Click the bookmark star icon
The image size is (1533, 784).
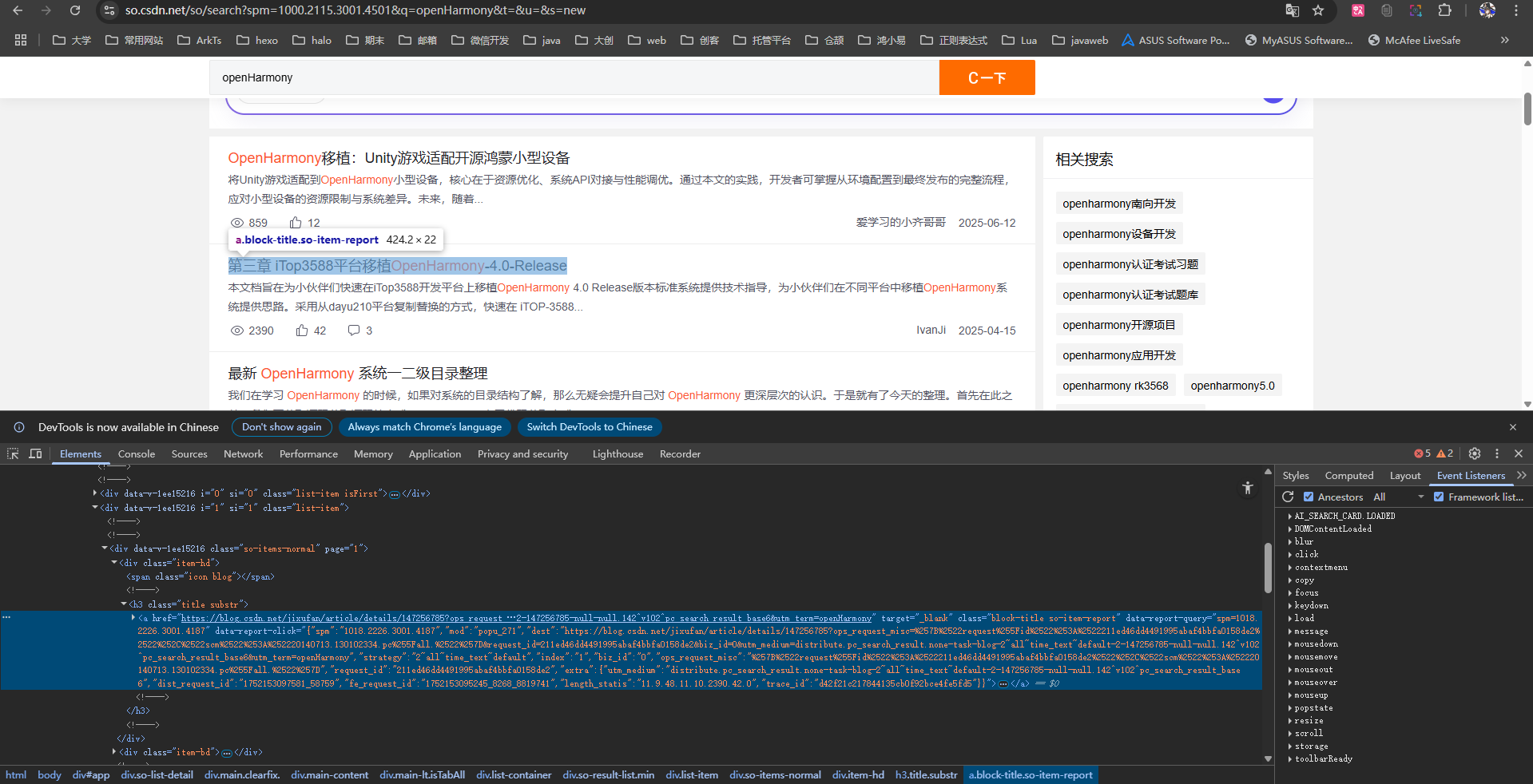1318,10
